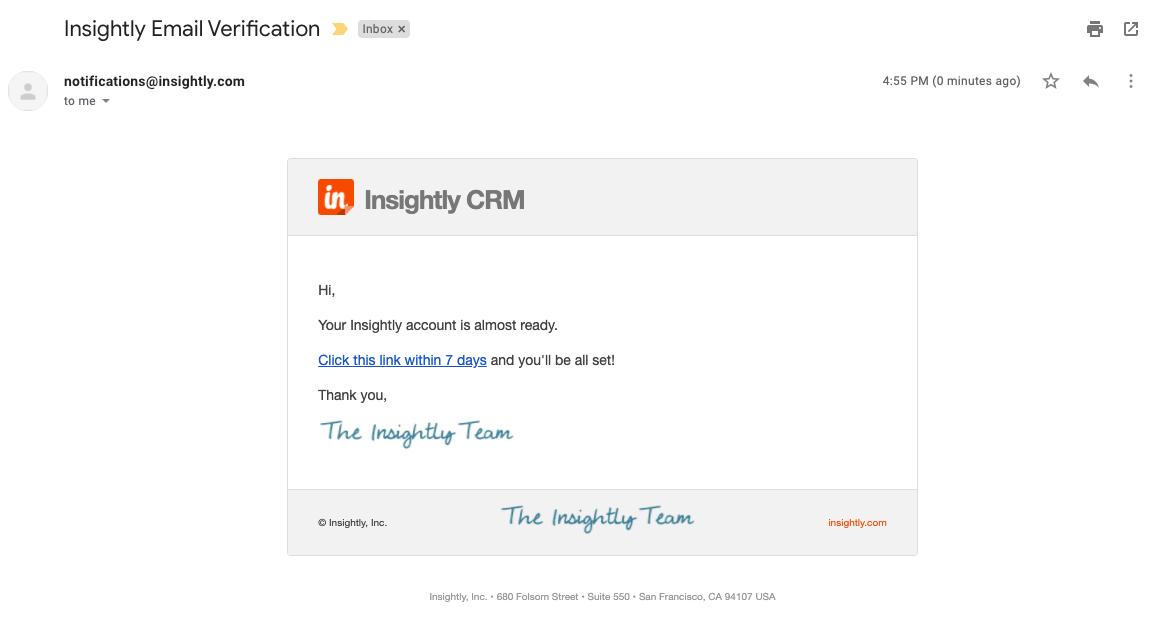1156x620 pixels.
Task: Click the footer 'The Insightly Team' signature image
Action: click(x=597, y=518)
